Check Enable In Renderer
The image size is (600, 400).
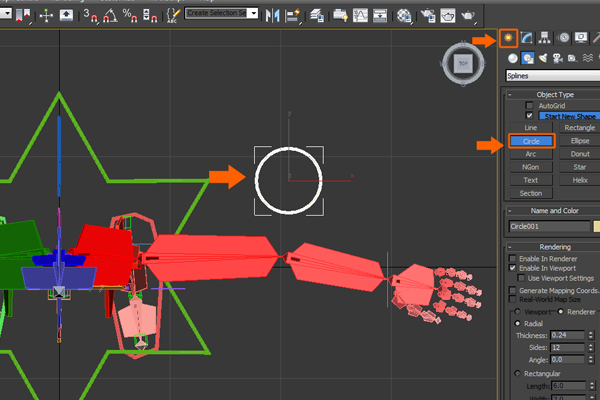pos(513,259)
